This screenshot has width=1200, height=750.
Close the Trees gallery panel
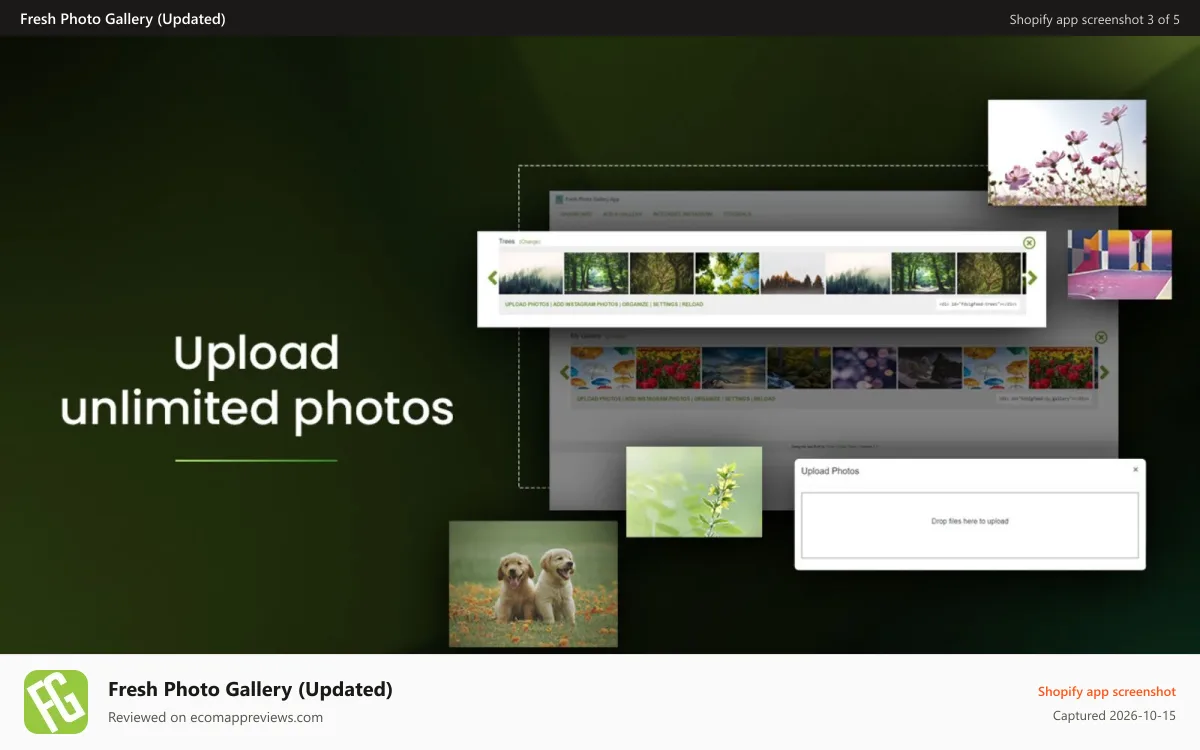pos(1029,243)
